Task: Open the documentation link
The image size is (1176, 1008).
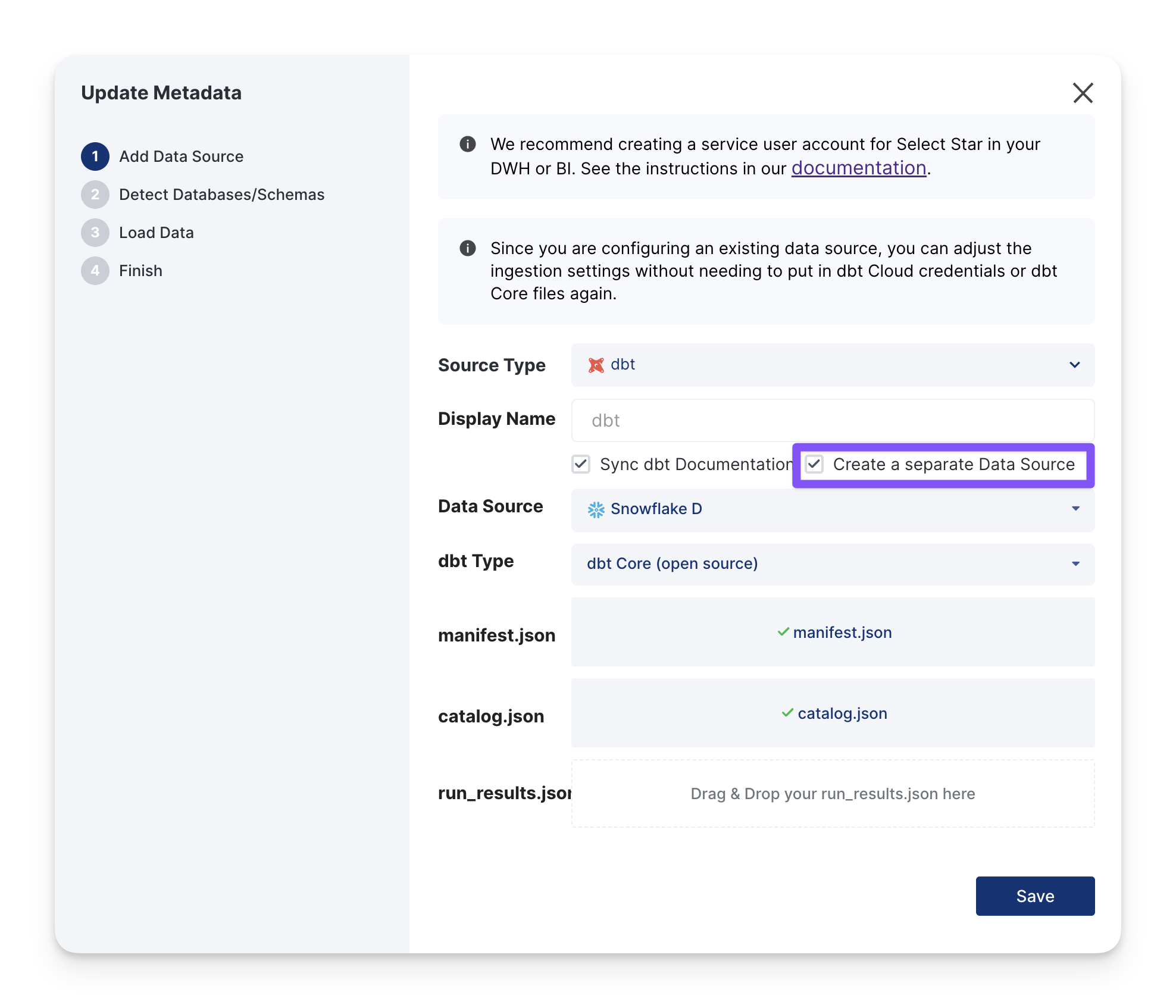Action: 858,168
